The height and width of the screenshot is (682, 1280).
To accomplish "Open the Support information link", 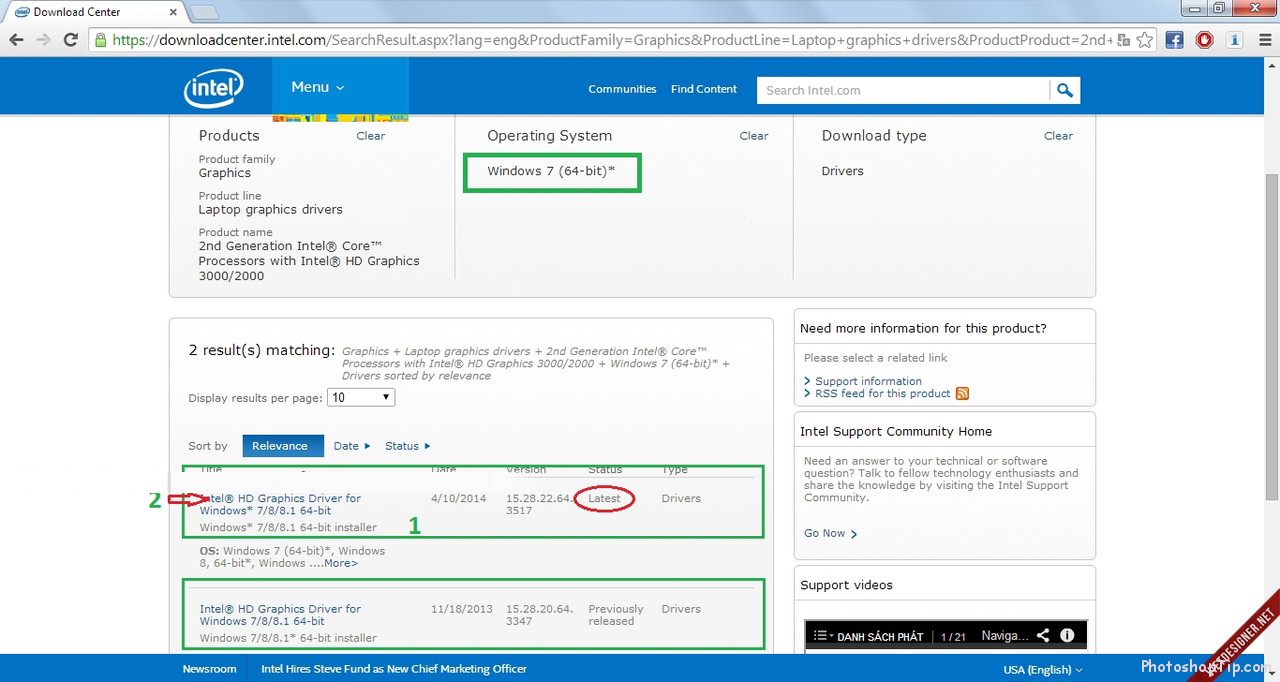I will pos(868,381).
